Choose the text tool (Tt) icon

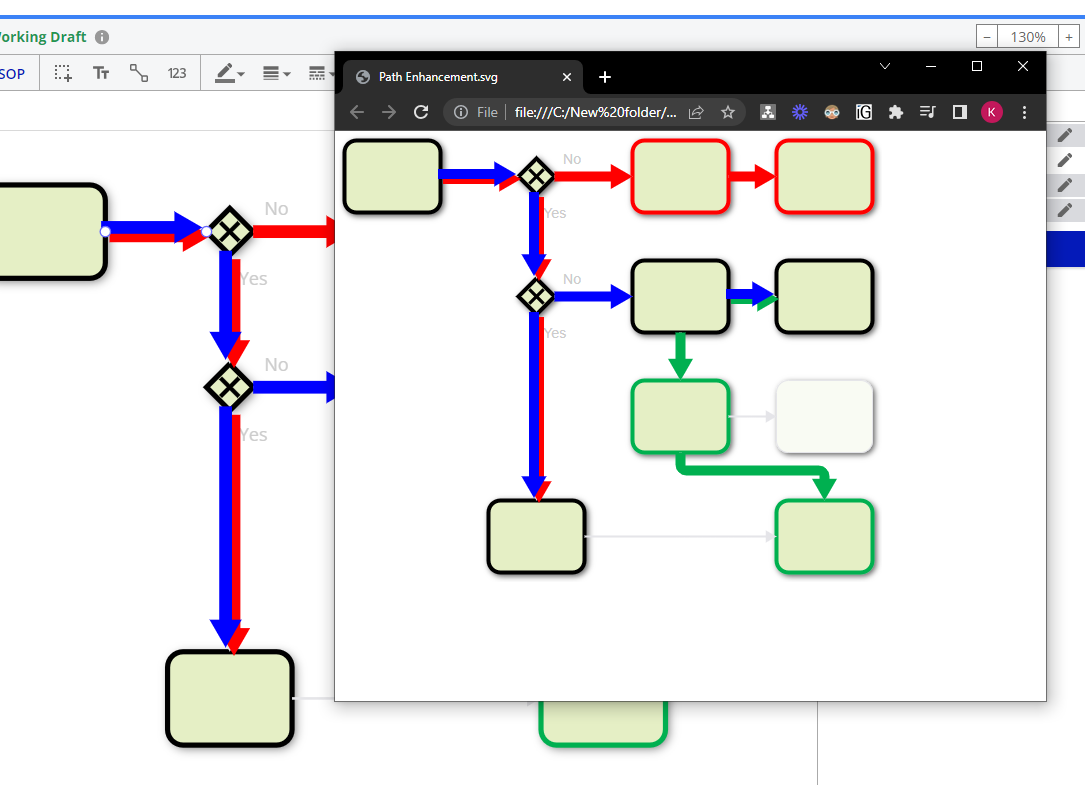pos(101,73)
